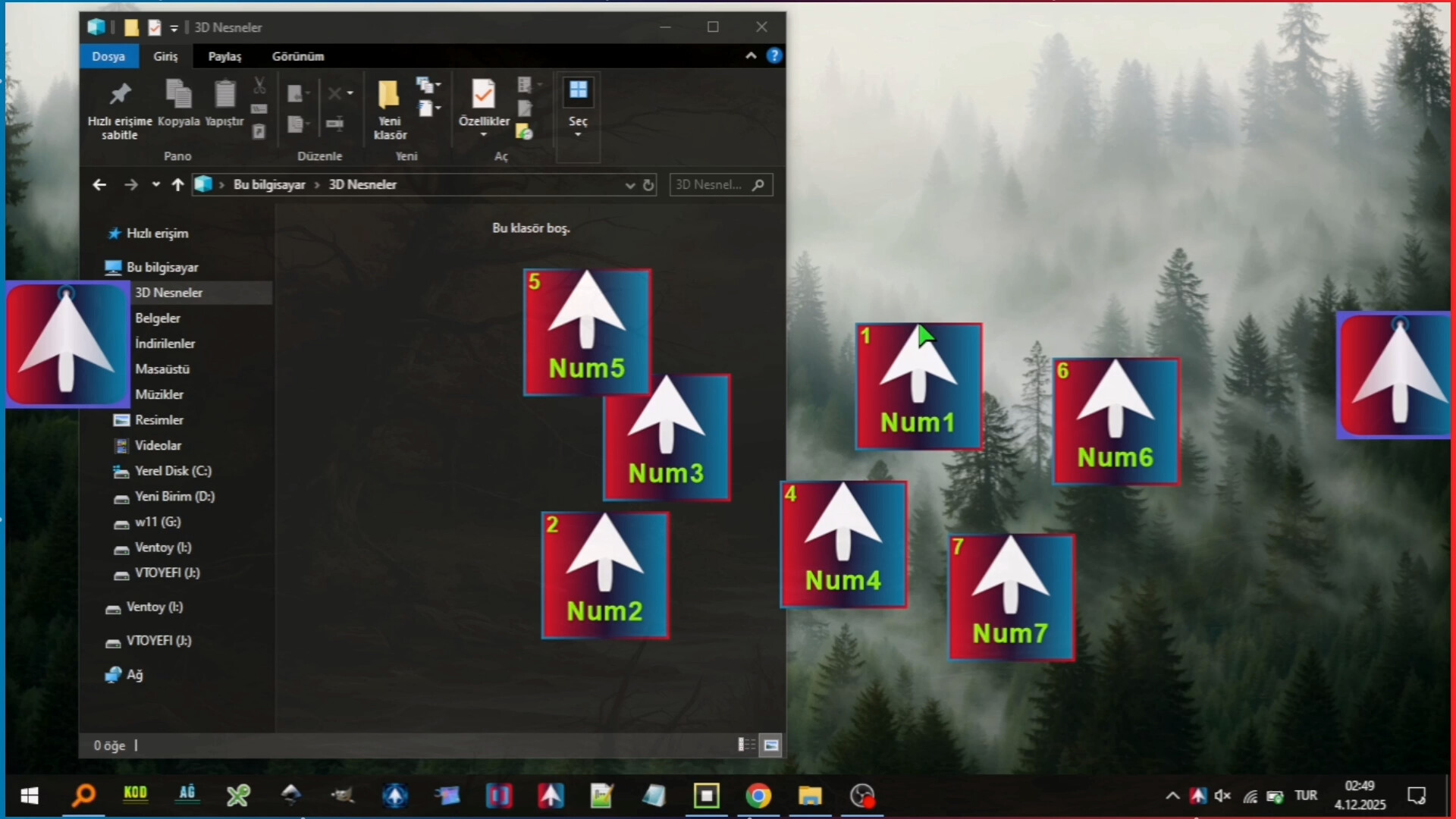The width and height of the screenshot is (1456, 819).
Task: Click the 'Hızlı erişime sabitle' pin icon
Action: 120,95
